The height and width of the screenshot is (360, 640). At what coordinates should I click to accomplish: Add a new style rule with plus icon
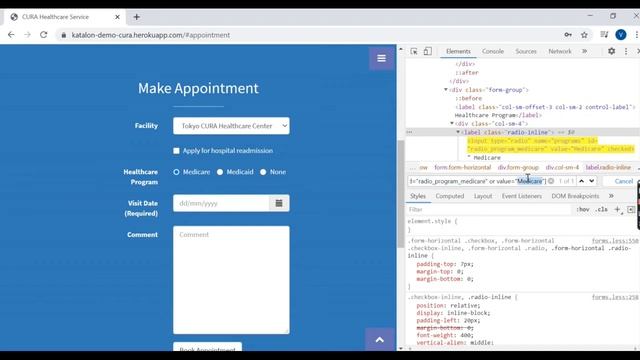(618, 209)
